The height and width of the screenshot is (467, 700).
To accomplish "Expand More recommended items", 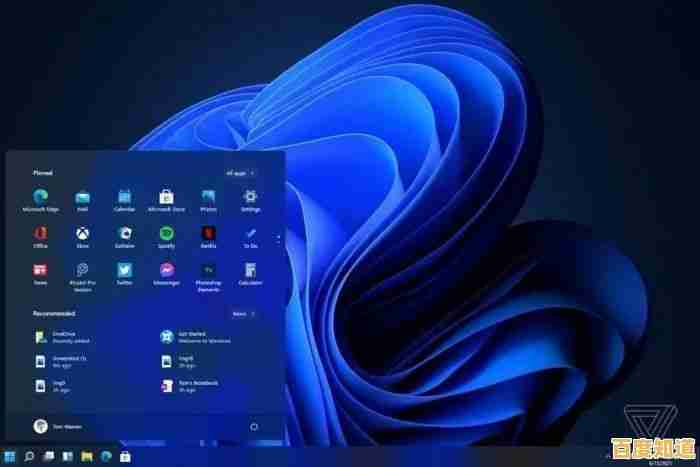I will 242,313.
